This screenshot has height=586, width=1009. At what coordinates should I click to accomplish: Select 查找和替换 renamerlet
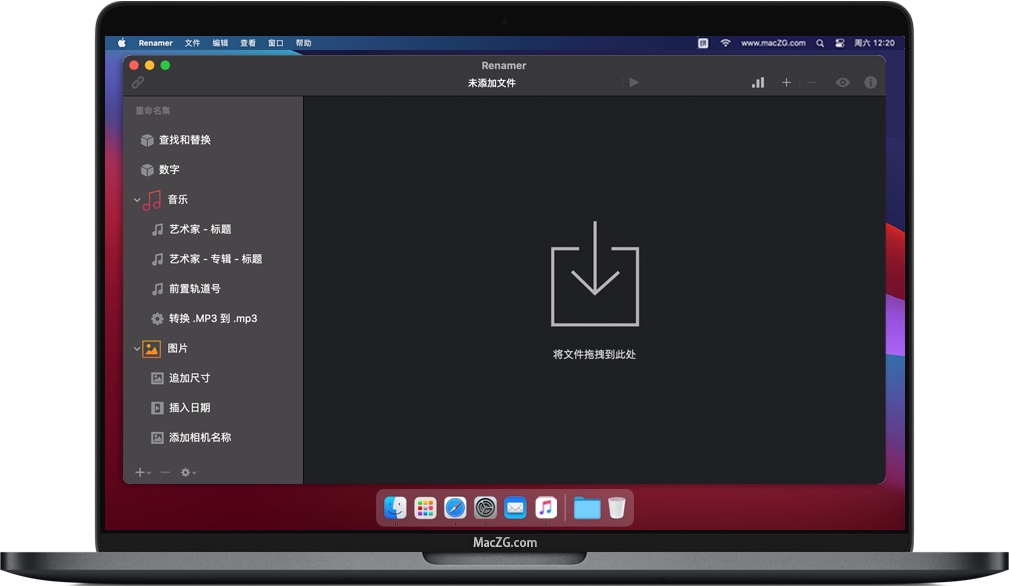[x=184, y=140]
